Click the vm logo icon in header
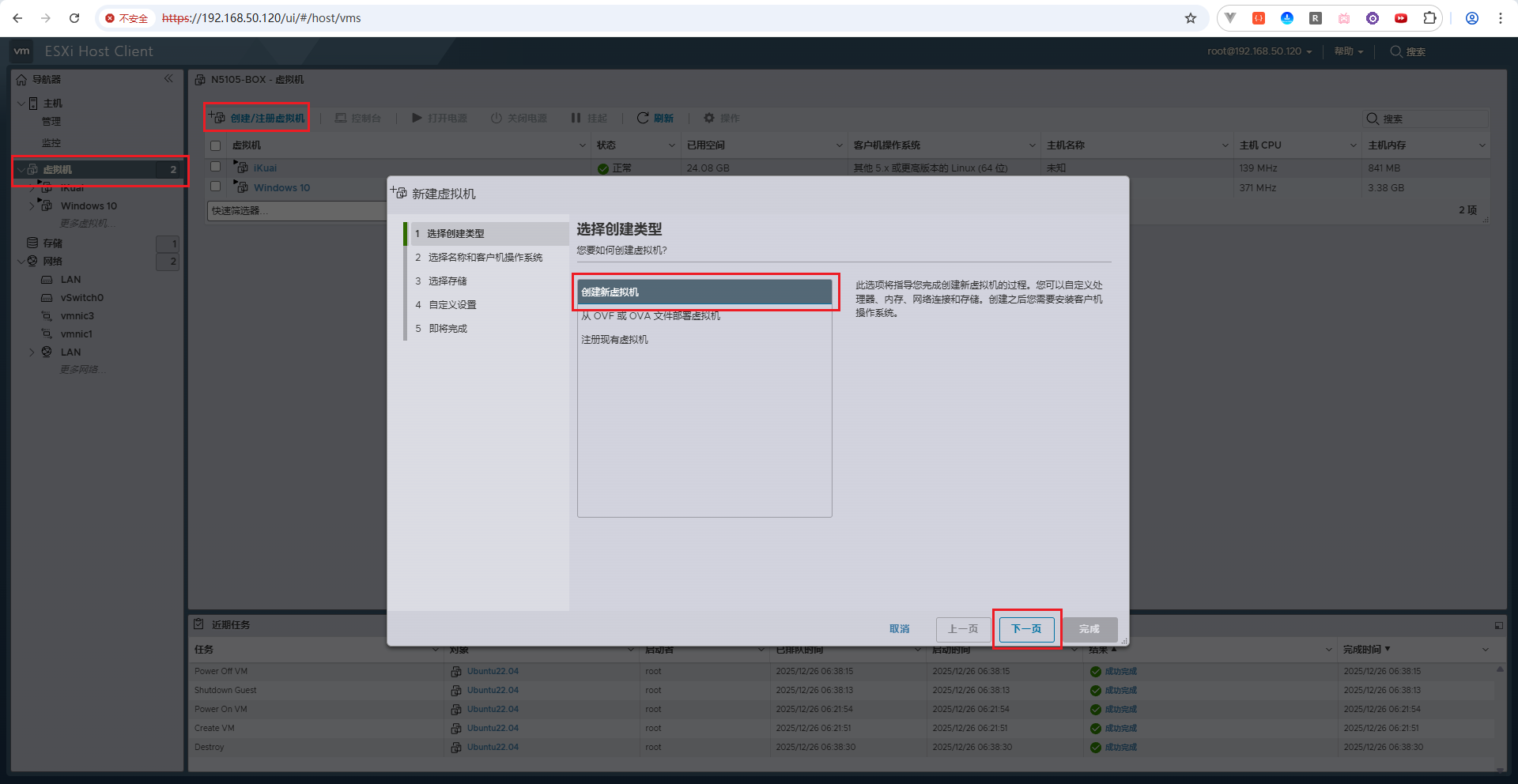The height and width of the screenshot is (784, 1518). click(x=22, y=51)
